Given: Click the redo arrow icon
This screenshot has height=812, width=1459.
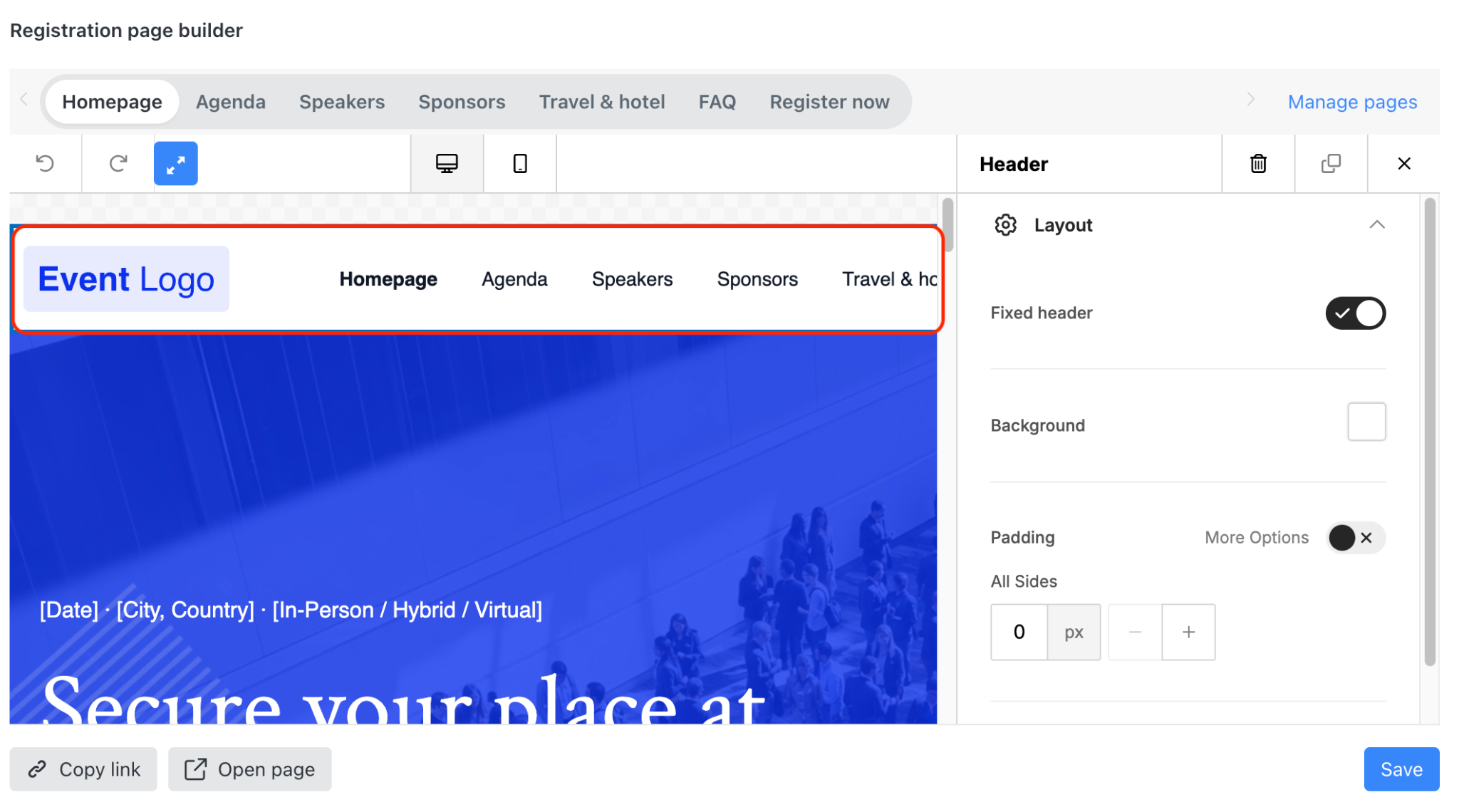Looking at the screenshot, I should point(118,164).
